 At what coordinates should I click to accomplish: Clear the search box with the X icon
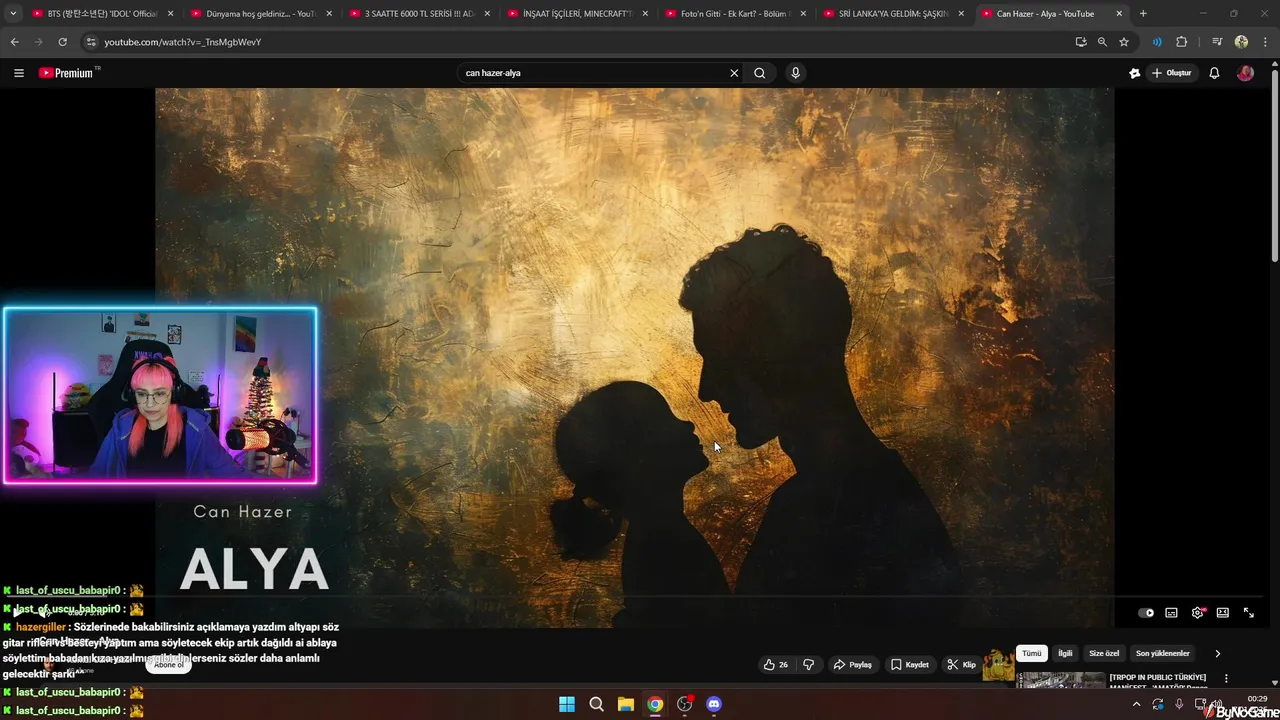[734, 73]
